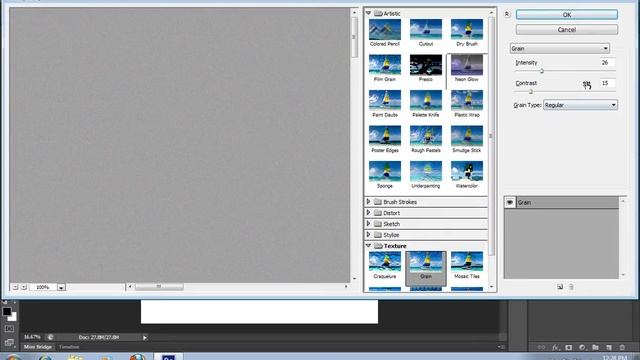Image resolution: width=640 pixels, height=360 pixels.
Task: Click the 16.67% zoom field
Action: tap(32, 337)
